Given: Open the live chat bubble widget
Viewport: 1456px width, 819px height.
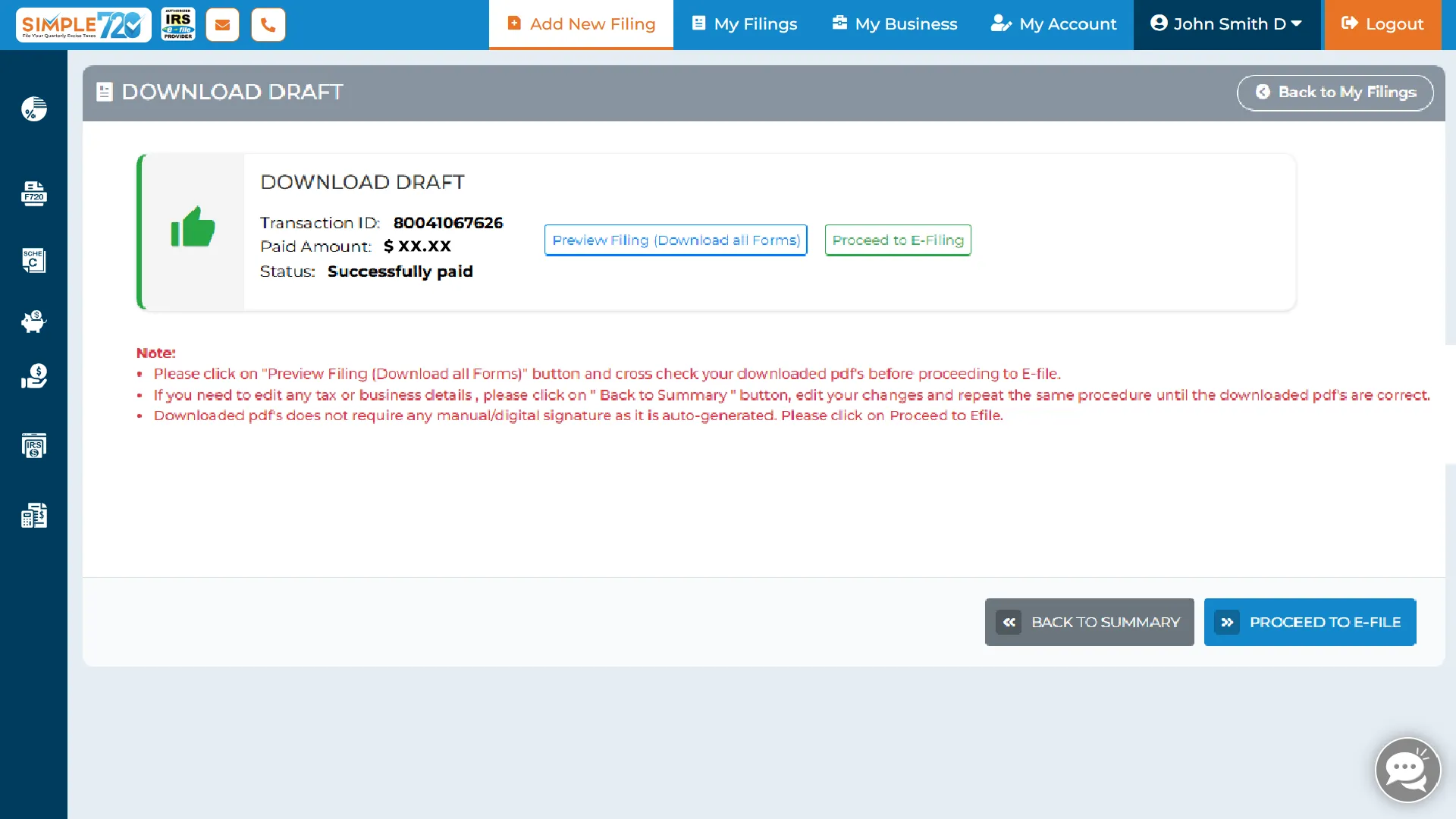Looking at the screenshot, I should tap(1407, 770).
